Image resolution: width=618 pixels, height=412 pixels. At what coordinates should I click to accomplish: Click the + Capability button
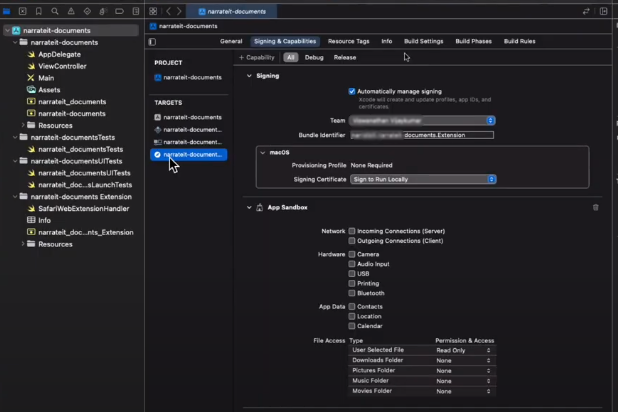[x=256, y=58]
